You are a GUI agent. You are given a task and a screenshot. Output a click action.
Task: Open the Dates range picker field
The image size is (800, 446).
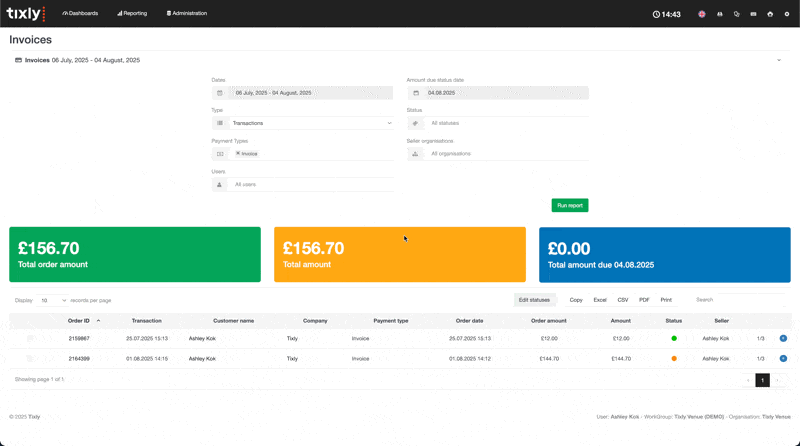[310, 93]
